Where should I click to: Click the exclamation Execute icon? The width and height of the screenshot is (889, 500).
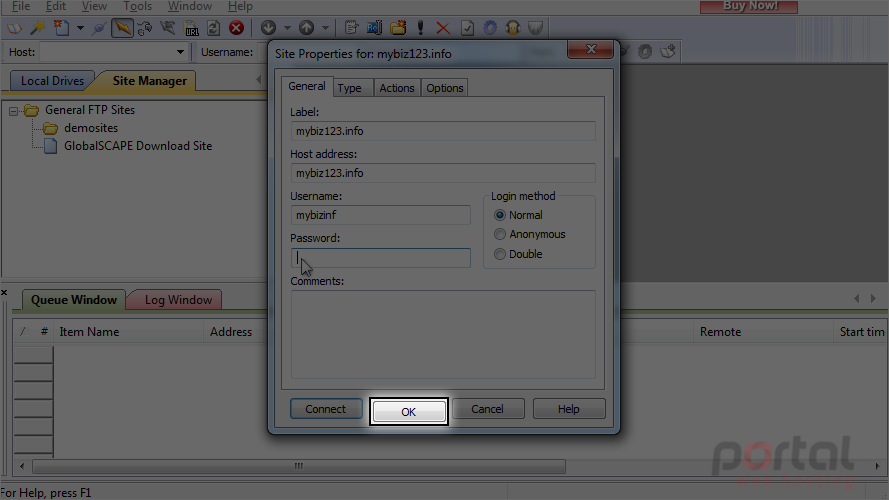point(420,27)
